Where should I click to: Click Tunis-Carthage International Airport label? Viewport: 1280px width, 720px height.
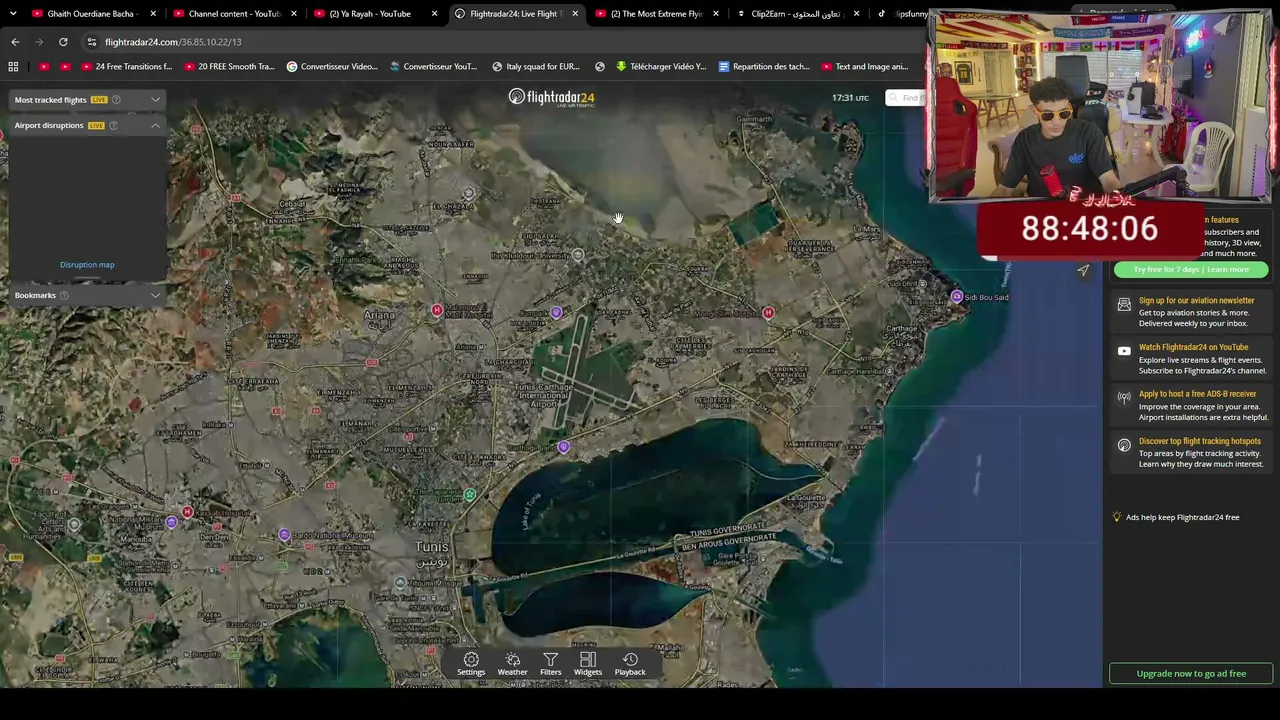tap(543, 395)
